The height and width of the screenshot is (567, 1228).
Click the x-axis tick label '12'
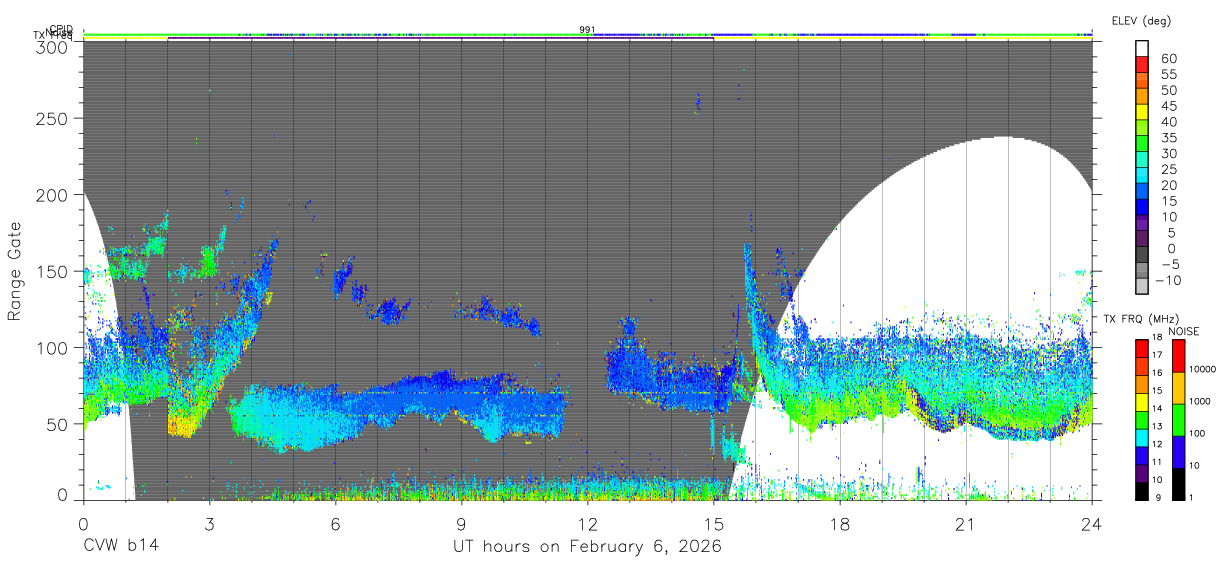click(x=587, y=524)
